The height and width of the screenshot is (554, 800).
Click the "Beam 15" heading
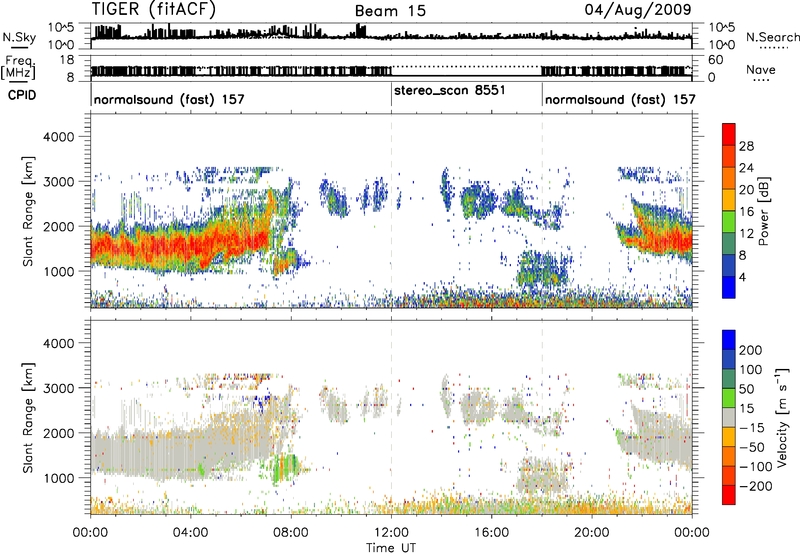390,11
